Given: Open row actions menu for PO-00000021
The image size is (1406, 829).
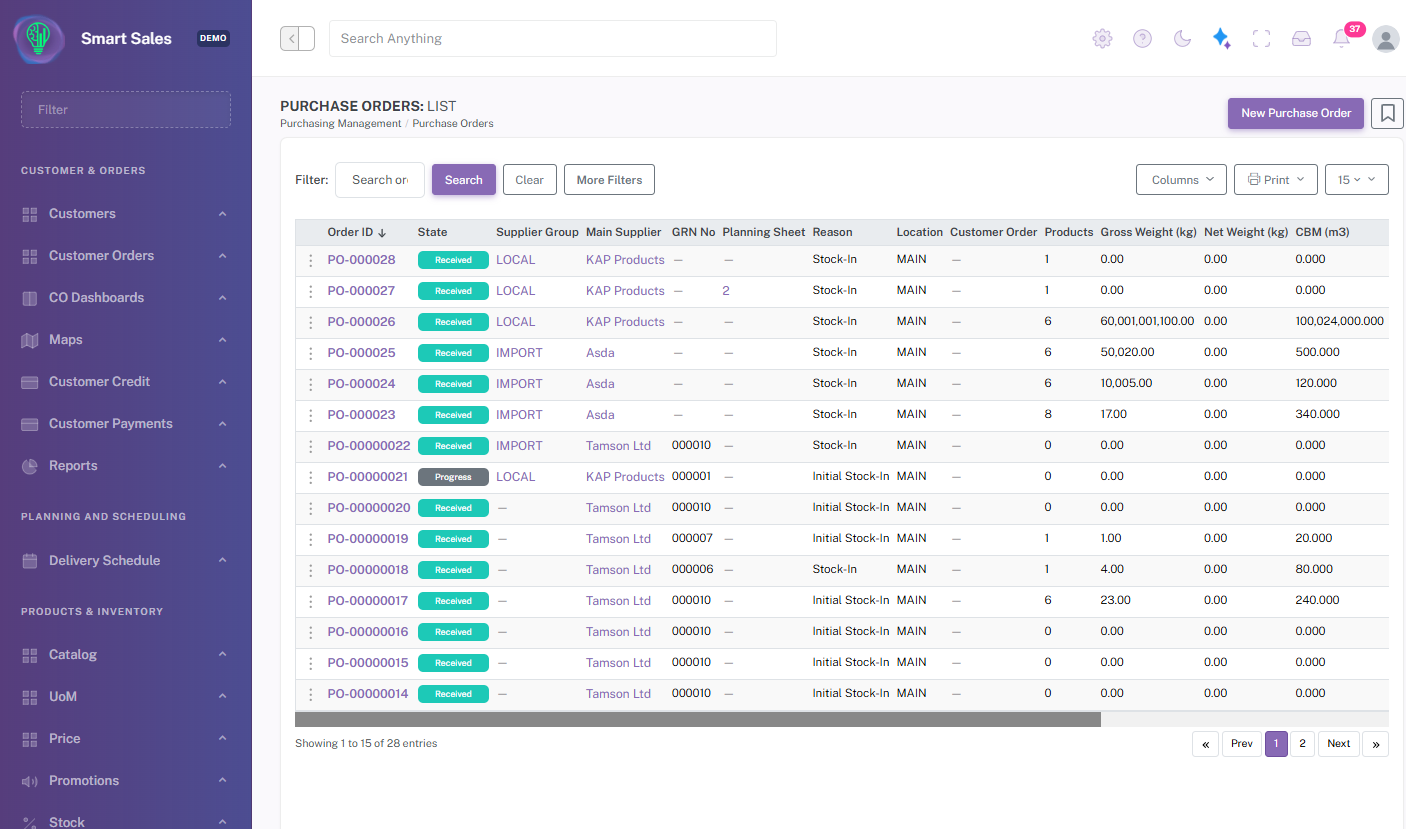Looking at the screenshot, I should pos(310,477).
